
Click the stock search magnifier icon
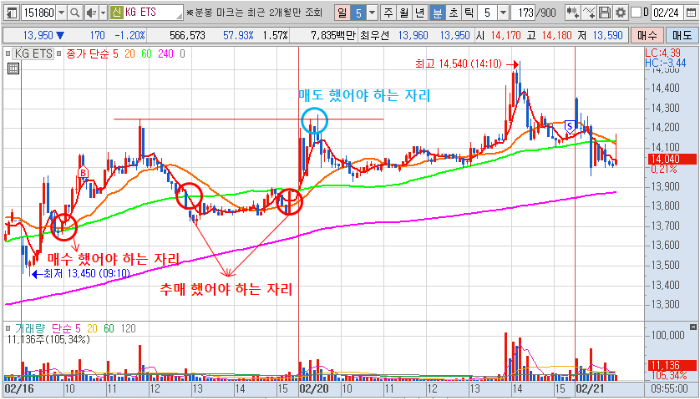[x=75, y=12]
